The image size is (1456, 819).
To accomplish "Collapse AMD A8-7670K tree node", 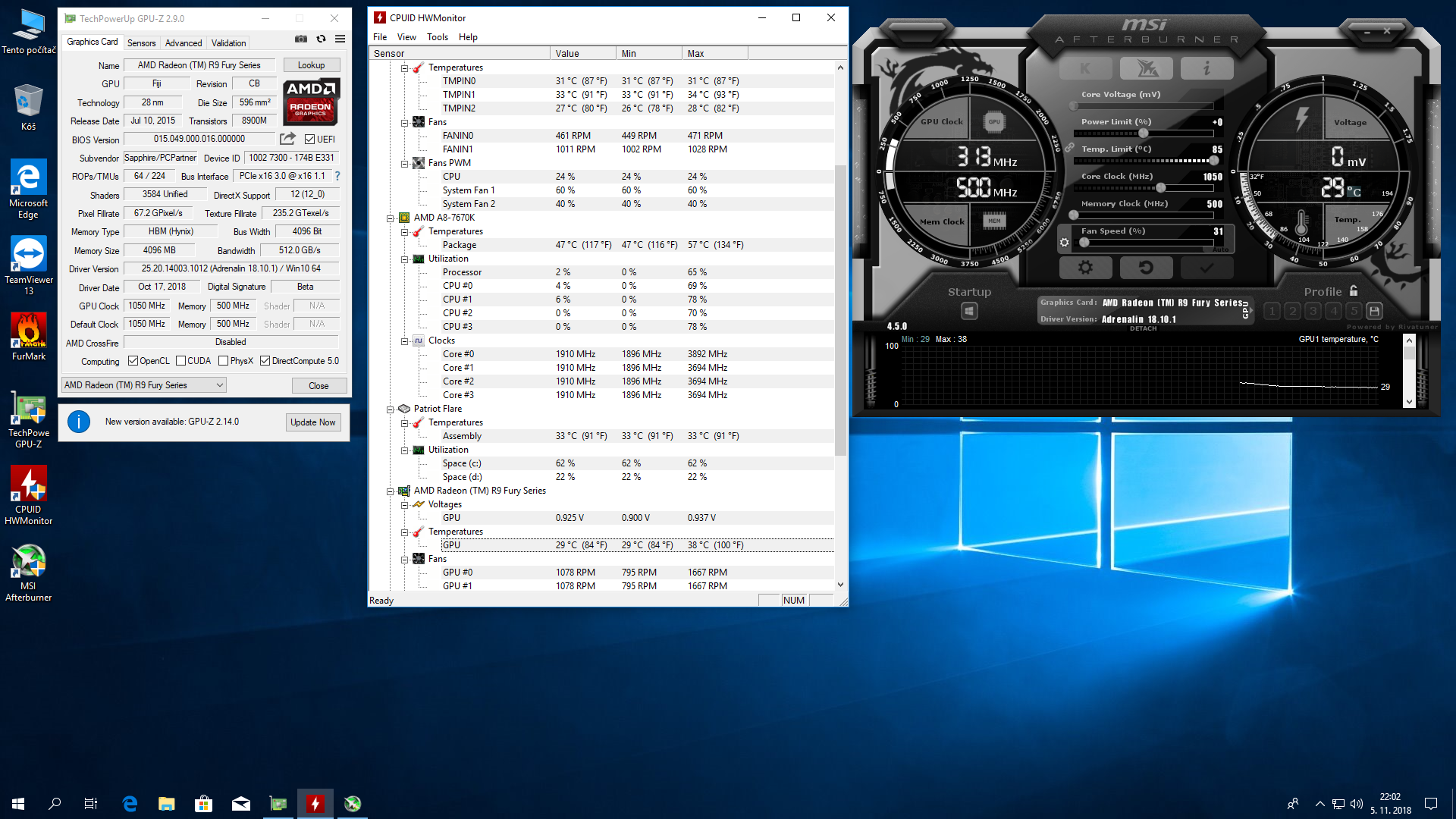I will (391, 218).
